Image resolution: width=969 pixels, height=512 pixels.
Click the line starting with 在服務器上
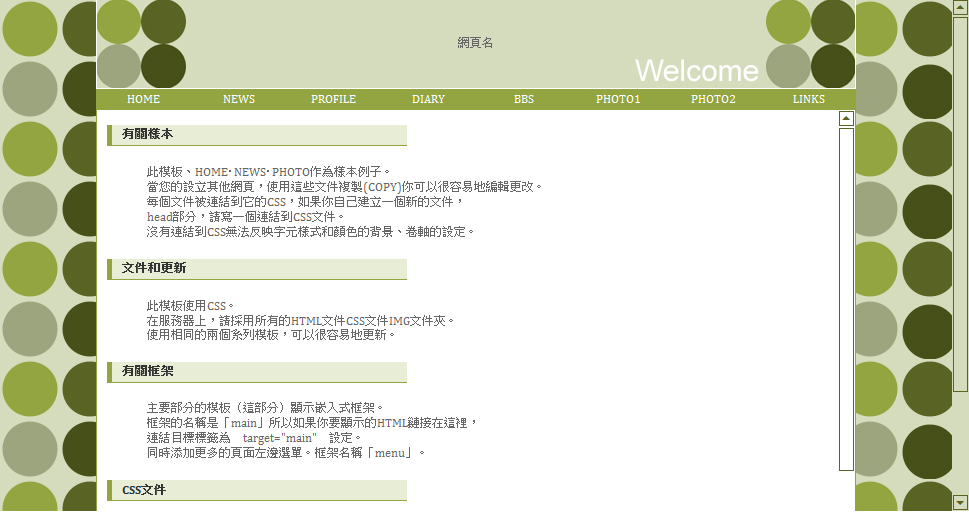(300, 320)
